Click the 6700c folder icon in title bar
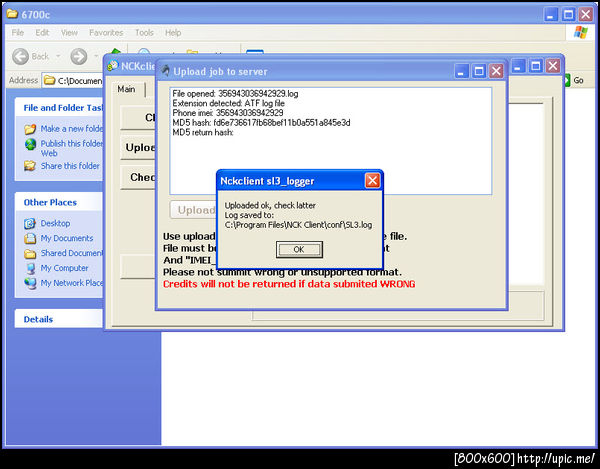Viewport: 600px width, 469px height. coord(12,14)
